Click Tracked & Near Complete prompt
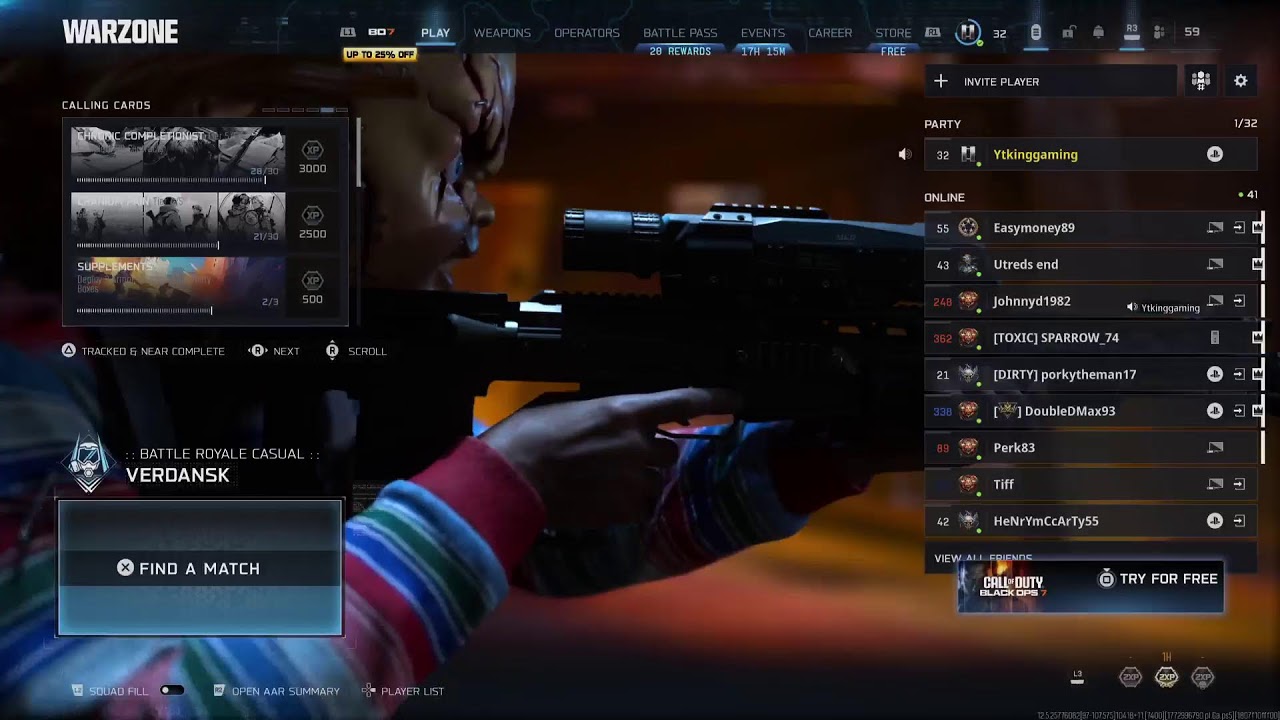 143,351
